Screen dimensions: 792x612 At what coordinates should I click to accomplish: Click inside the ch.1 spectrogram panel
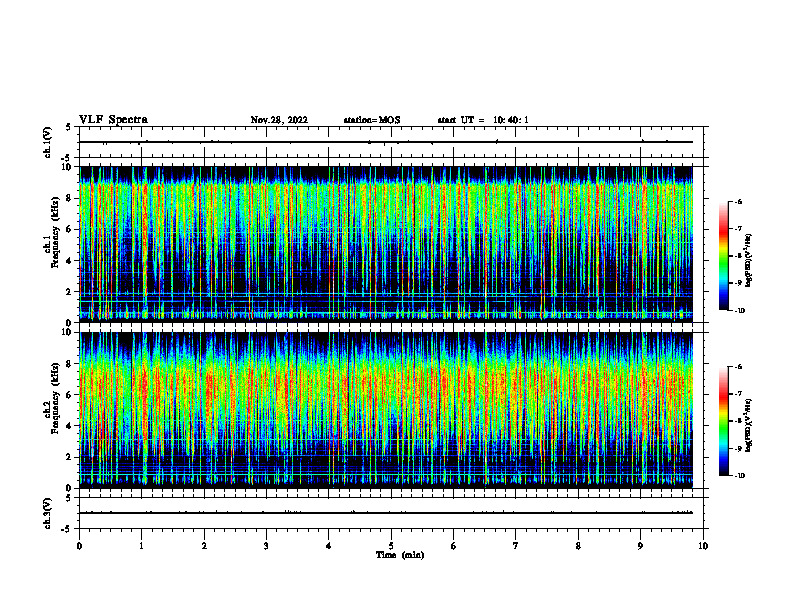click(386, 244)
